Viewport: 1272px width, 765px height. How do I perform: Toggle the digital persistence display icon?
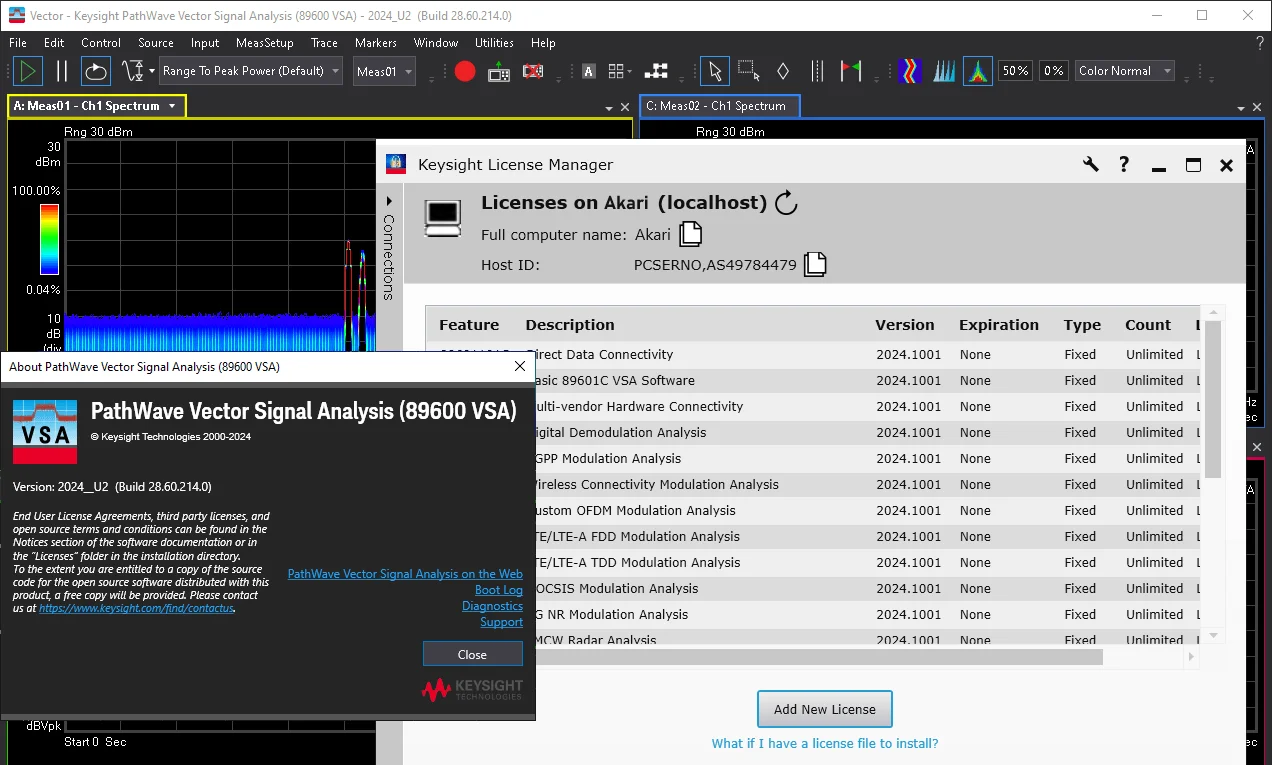[x=978, y=71]
